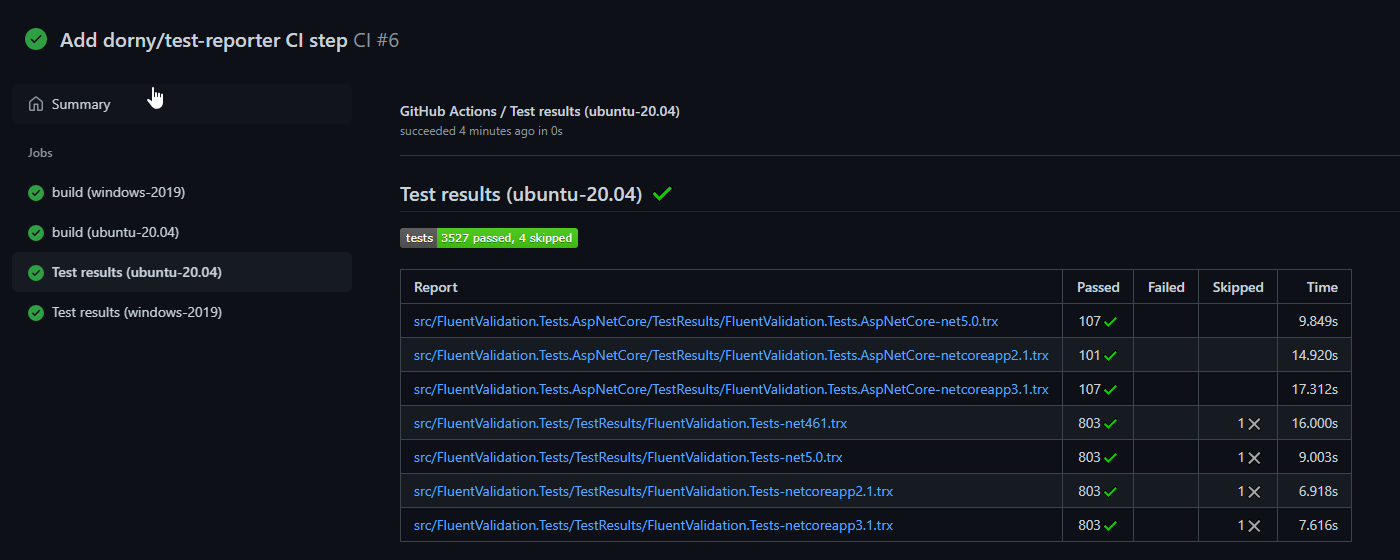1400x560 pixels.
Task: Click skipped X icon in Tests-netcoreapp3.1 row
Action: (x=1254, y=526)
